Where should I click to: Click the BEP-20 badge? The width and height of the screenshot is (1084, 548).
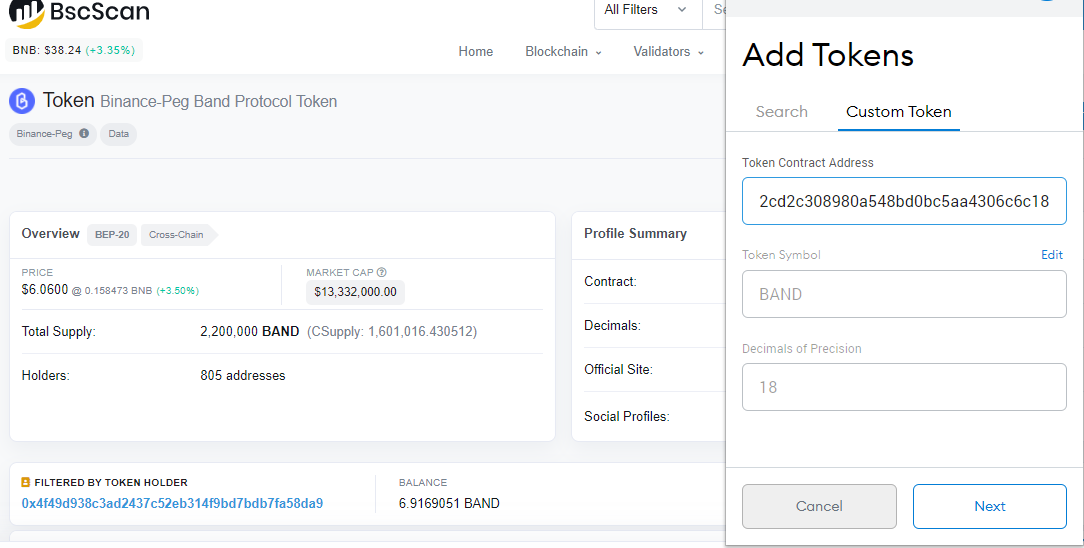pyautogui.click(x=112, y=235)
